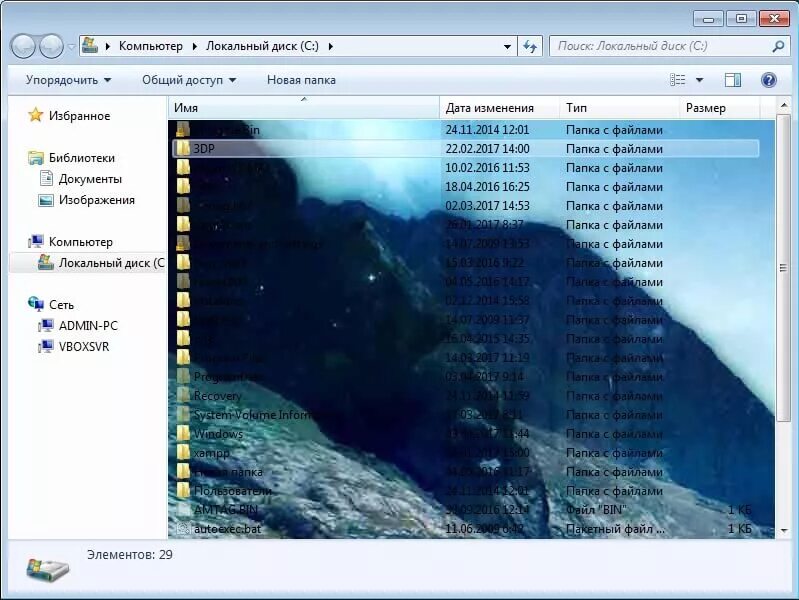
Task: Select the Windows folder
Action: pos(218,434)
